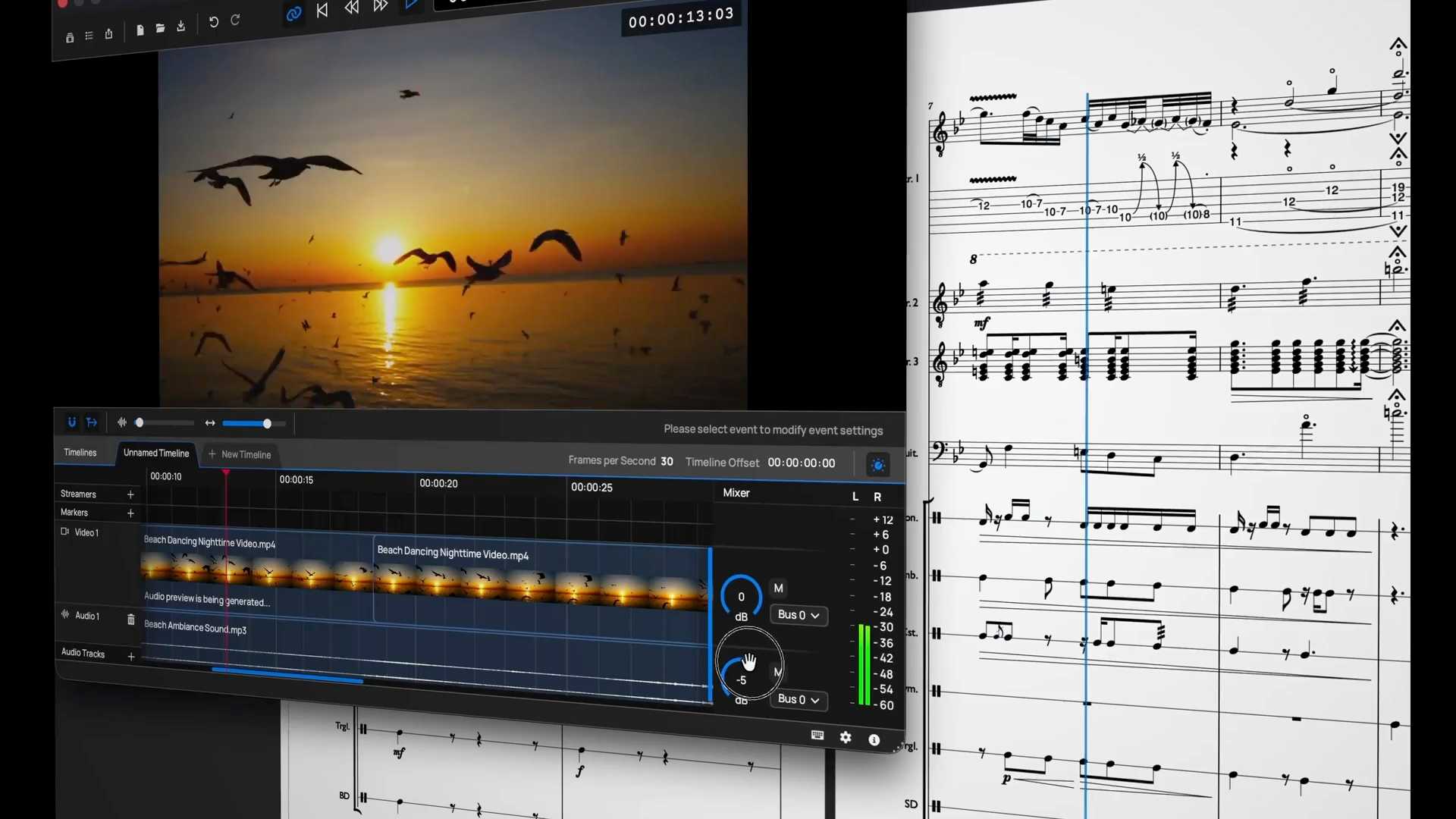Open the info icon at panel bottom
Screen dimensions: 1456x819
[x=874, y=739]
